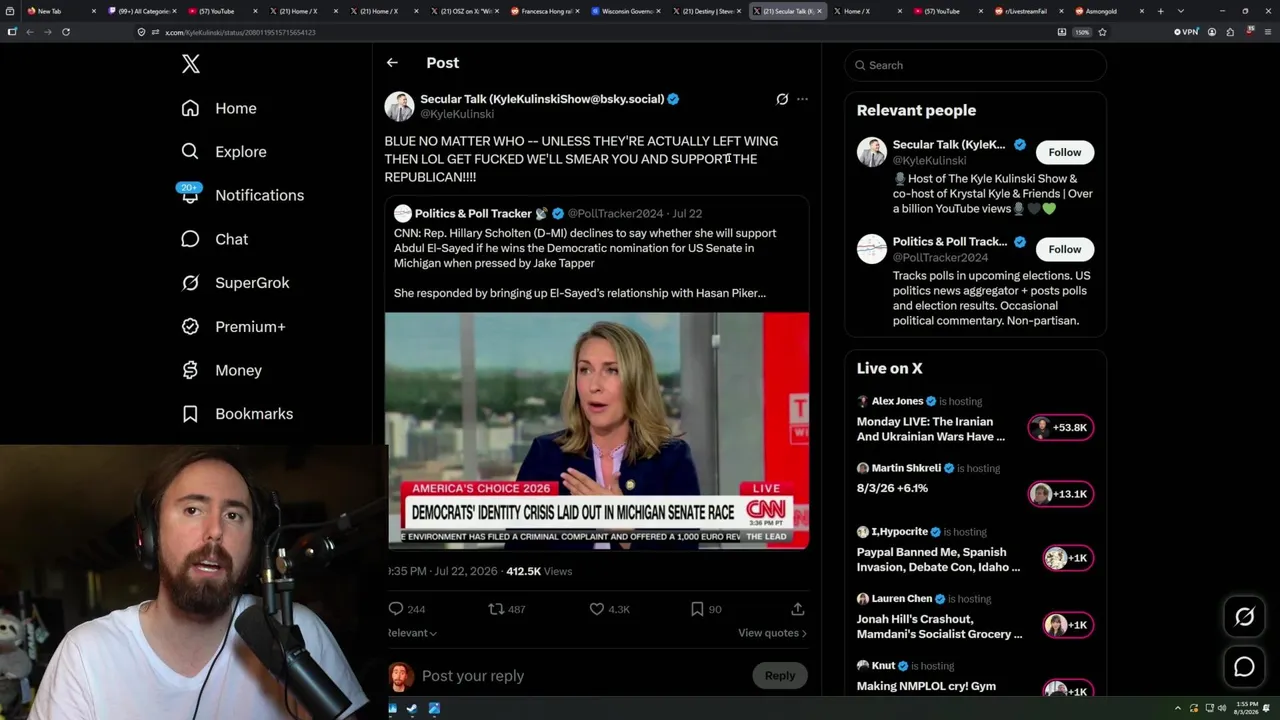Open the taskbar clock showing 1:55 PM
The height and width of the screenshot is (720, 1280).
(x=1246, y=708)
